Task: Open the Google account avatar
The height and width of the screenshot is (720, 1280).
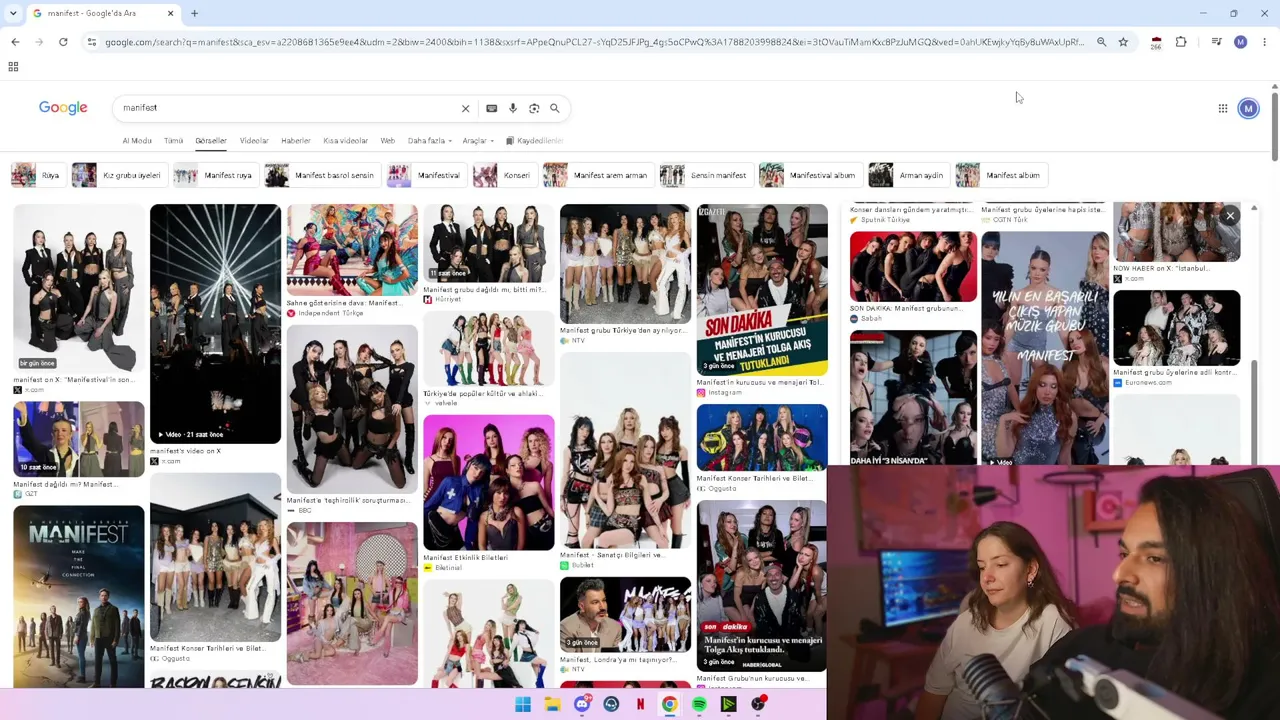Action: 1248,108
